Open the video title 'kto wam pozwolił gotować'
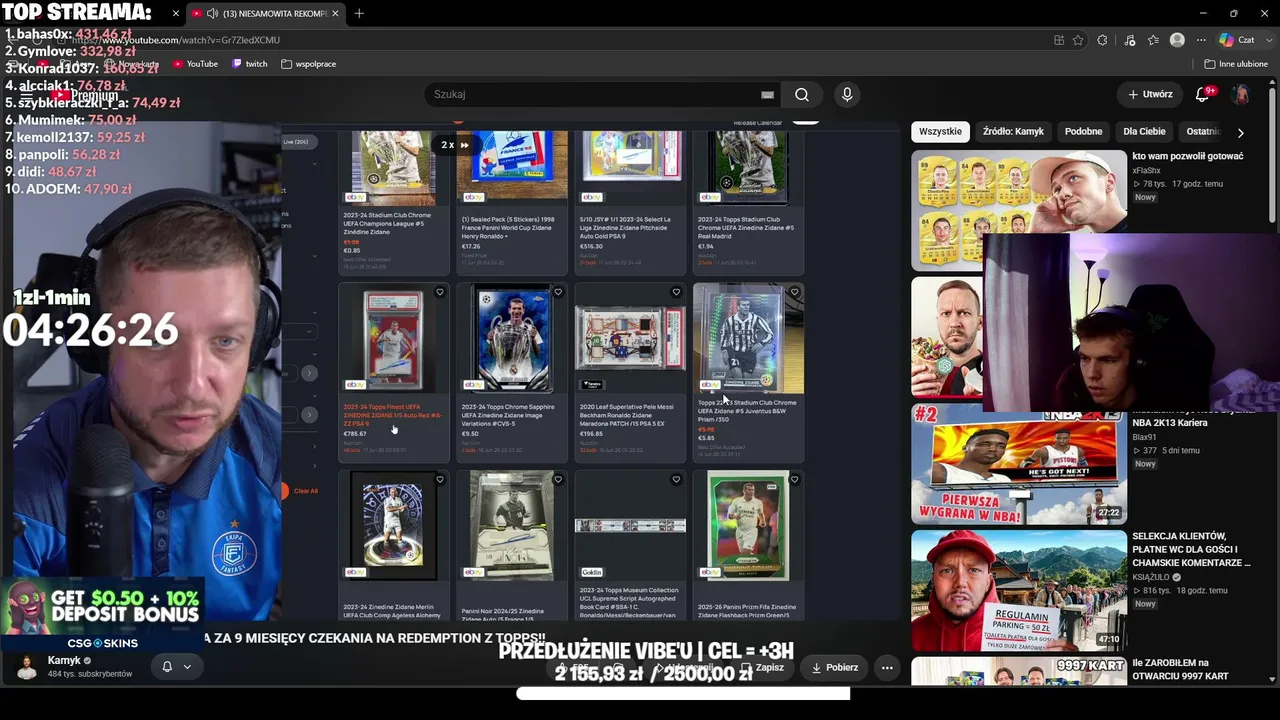 [x=1188, y=156]
